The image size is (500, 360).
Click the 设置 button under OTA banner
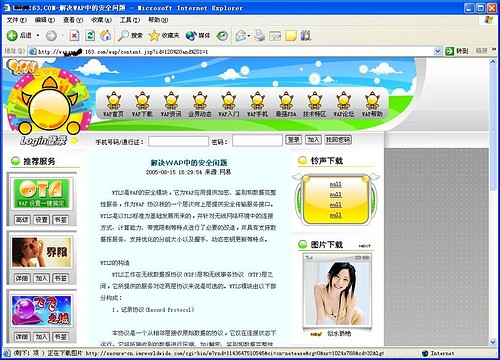(x=41, y=220)
